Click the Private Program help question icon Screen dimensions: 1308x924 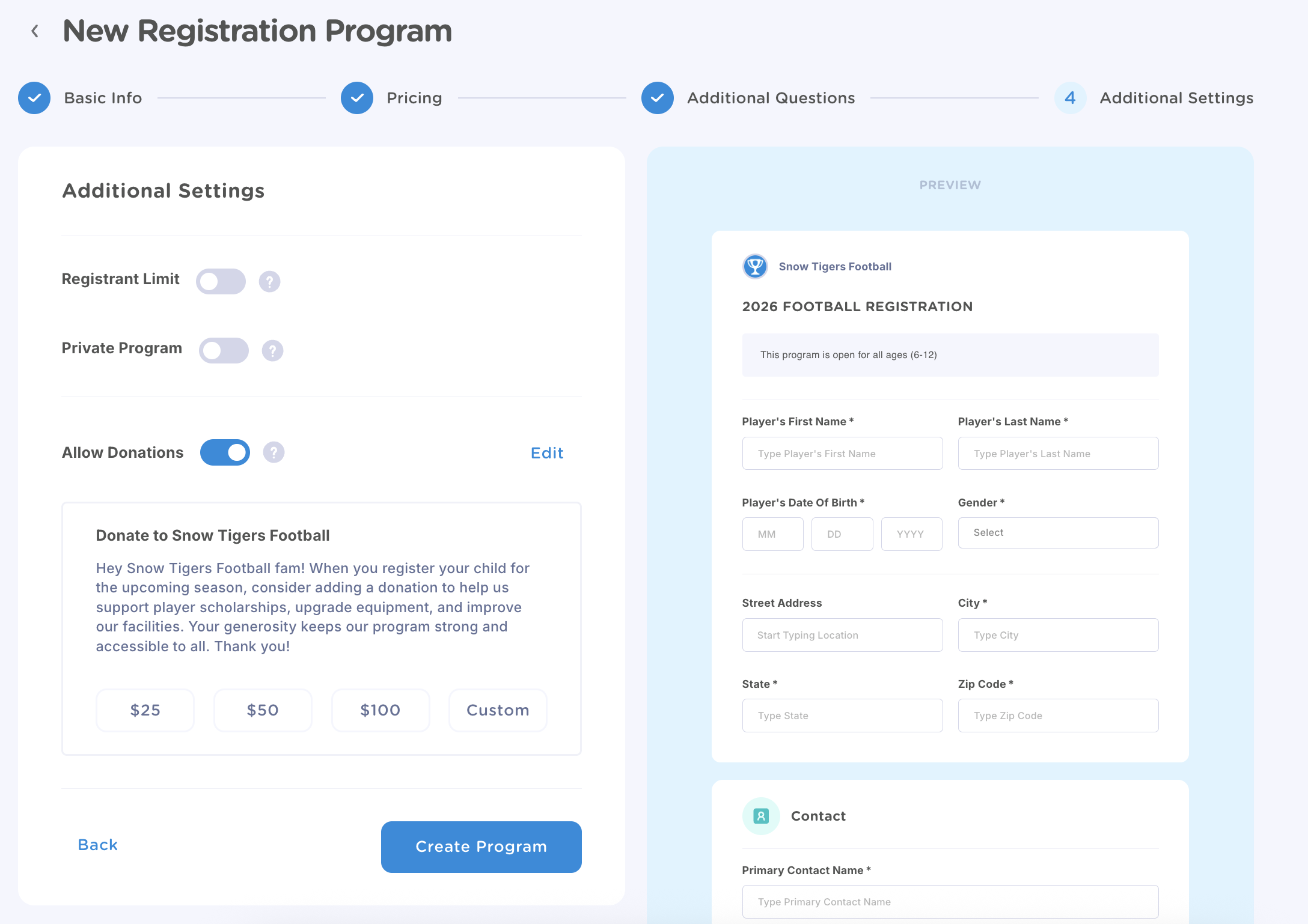(272, 350)
